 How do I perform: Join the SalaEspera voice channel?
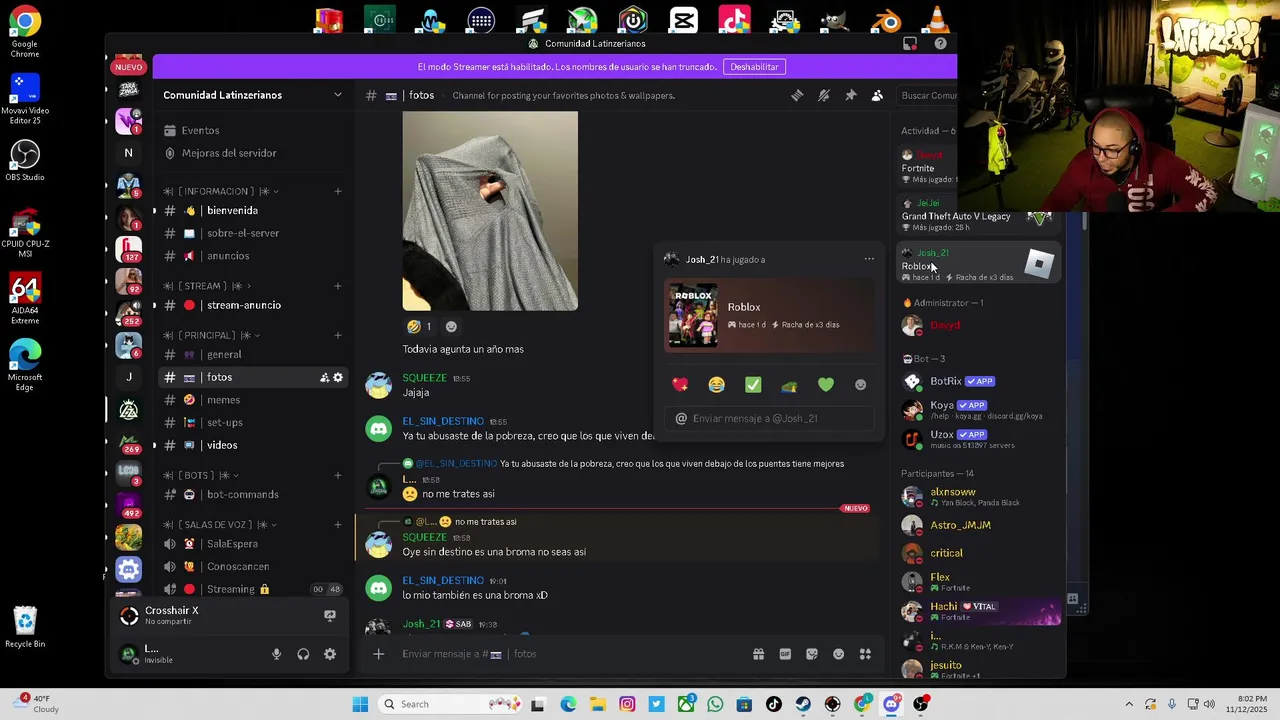click(254, 544)
